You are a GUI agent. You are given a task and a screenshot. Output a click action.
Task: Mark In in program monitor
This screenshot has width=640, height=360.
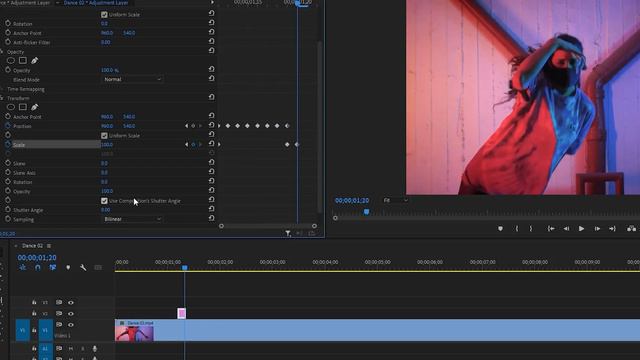(x=517, y=229)
